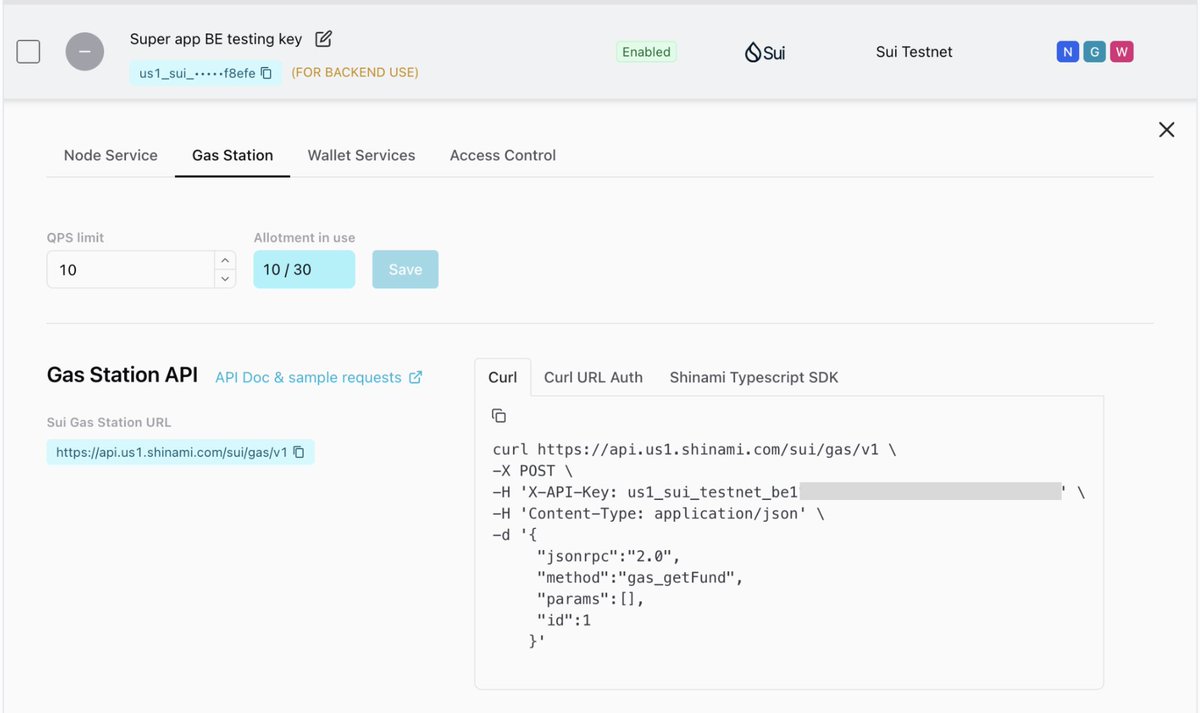1200x713 pixels.
Task: Click the Content-Type header code line
Action: (x=659, y=513)
